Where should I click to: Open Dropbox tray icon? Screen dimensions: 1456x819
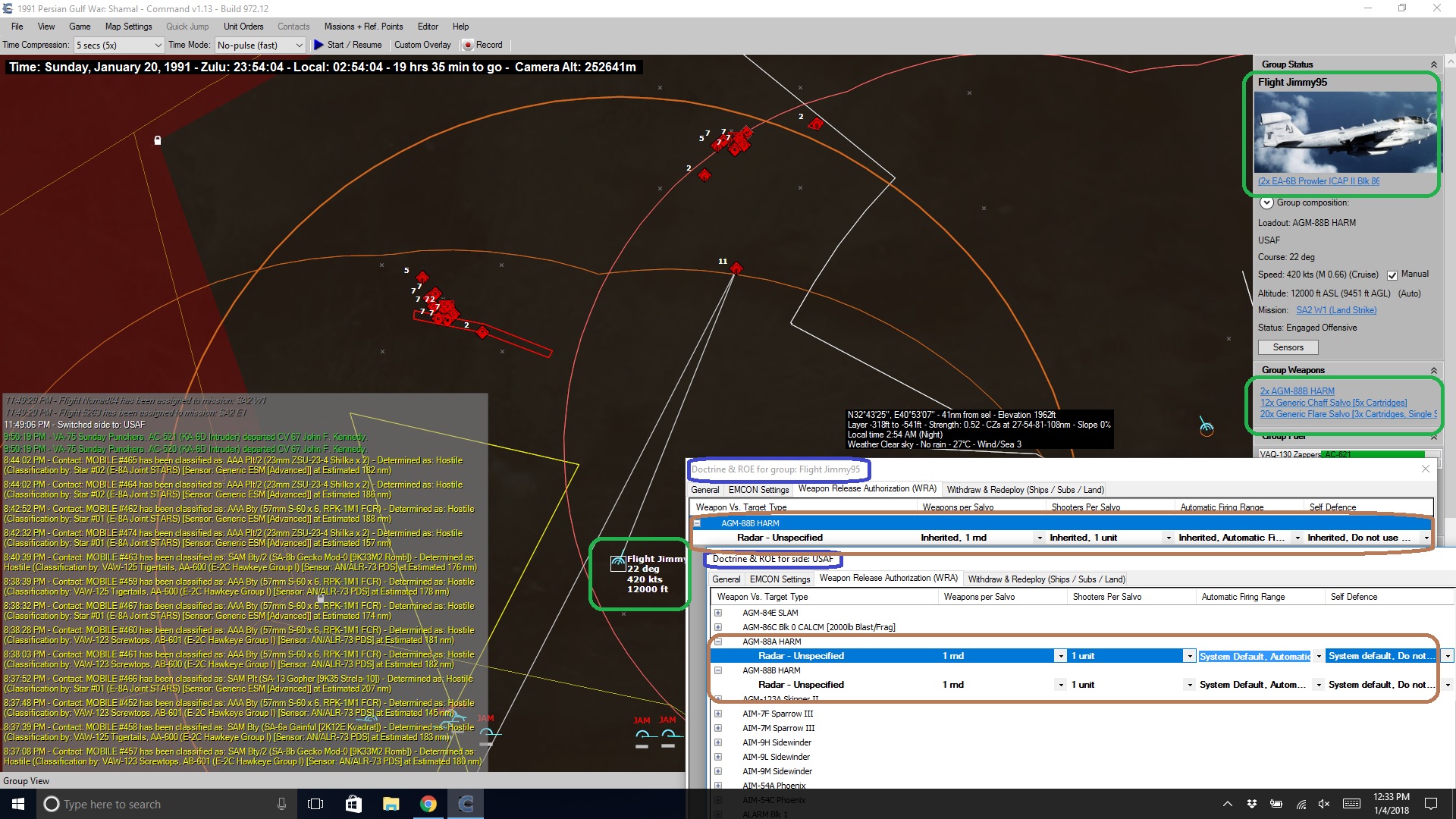click(x=1252, y=804)
